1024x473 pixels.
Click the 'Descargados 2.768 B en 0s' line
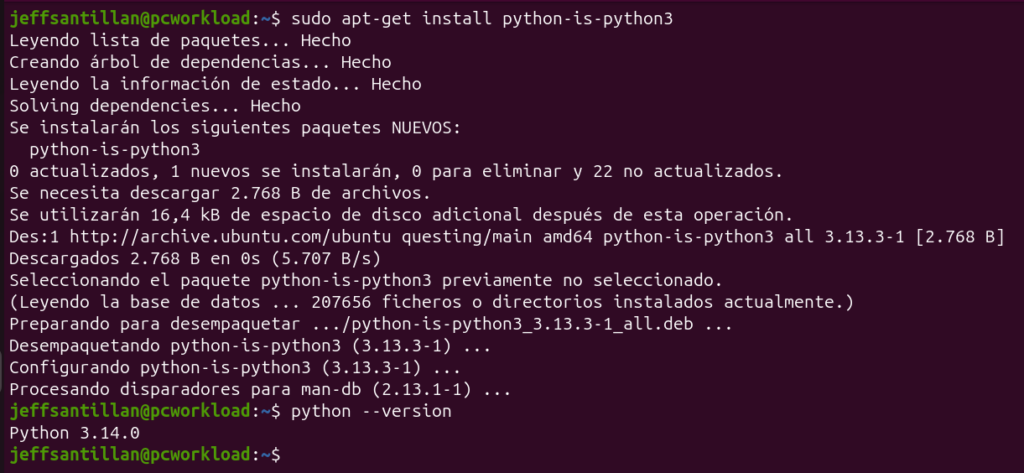point(195,259)
